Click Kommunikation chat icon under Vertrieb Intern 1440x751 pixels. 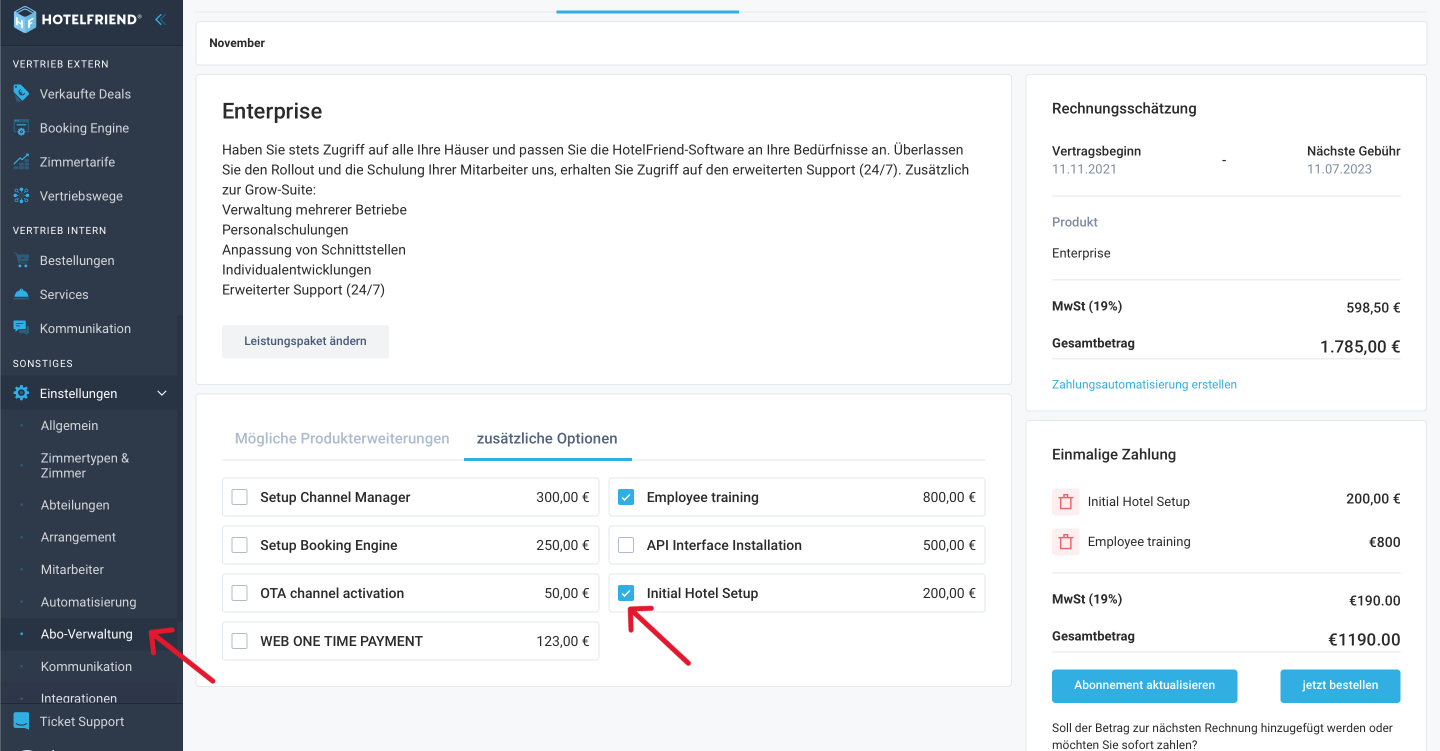point(21,328)
